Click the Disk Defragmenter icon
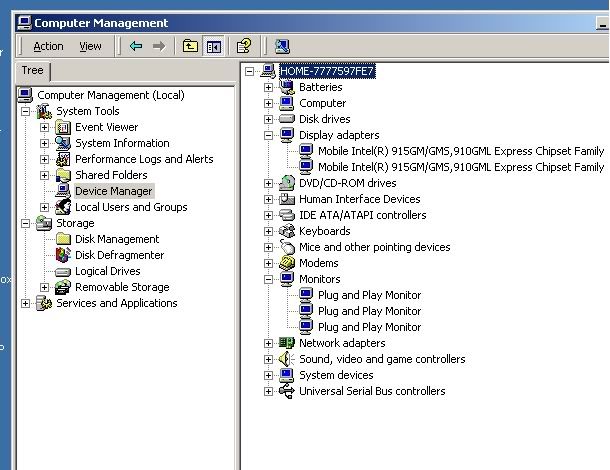Viewport: 610px width, 470px height. point(63,255)
